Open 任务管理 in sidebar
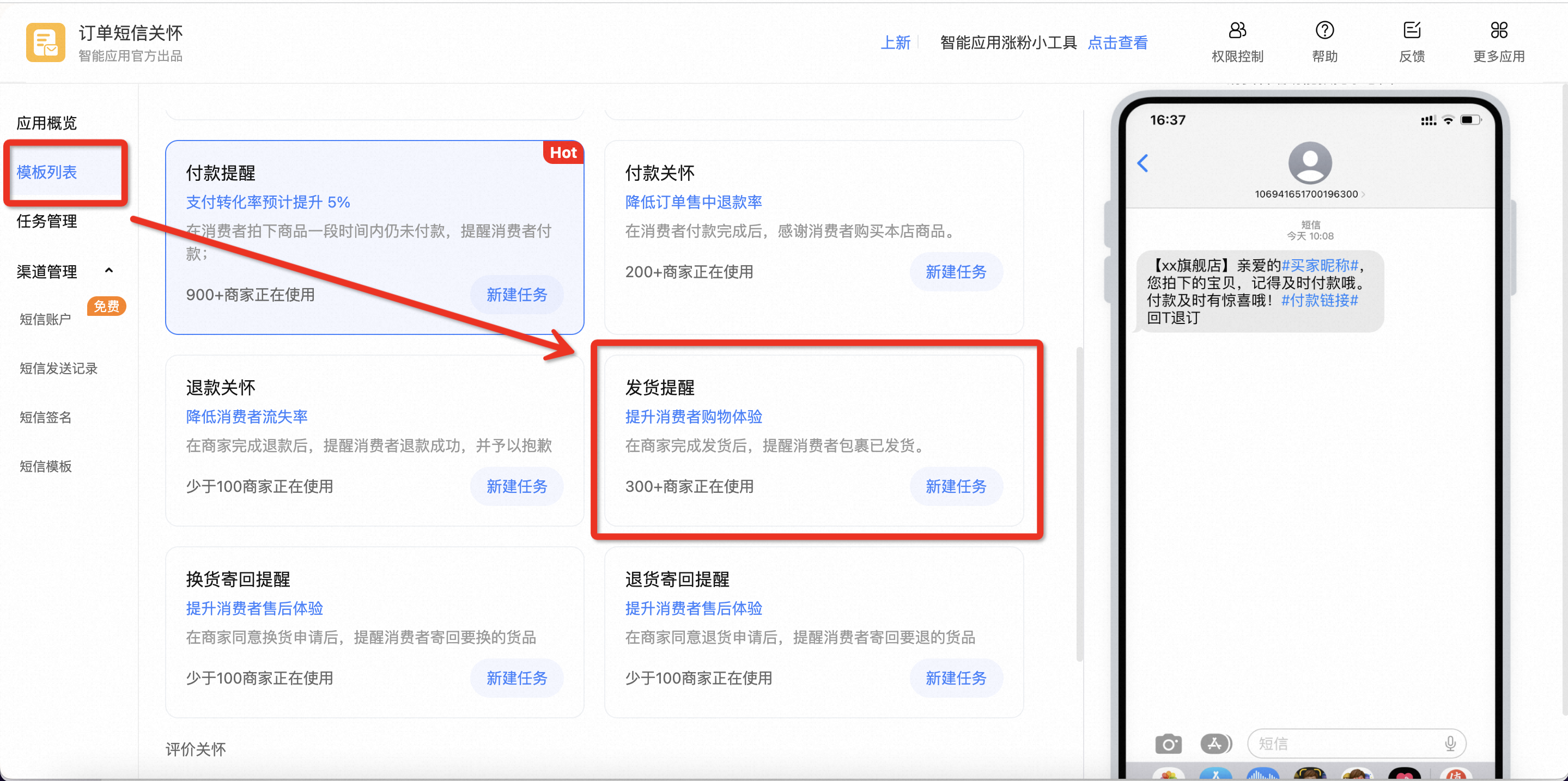 (47, 221)
